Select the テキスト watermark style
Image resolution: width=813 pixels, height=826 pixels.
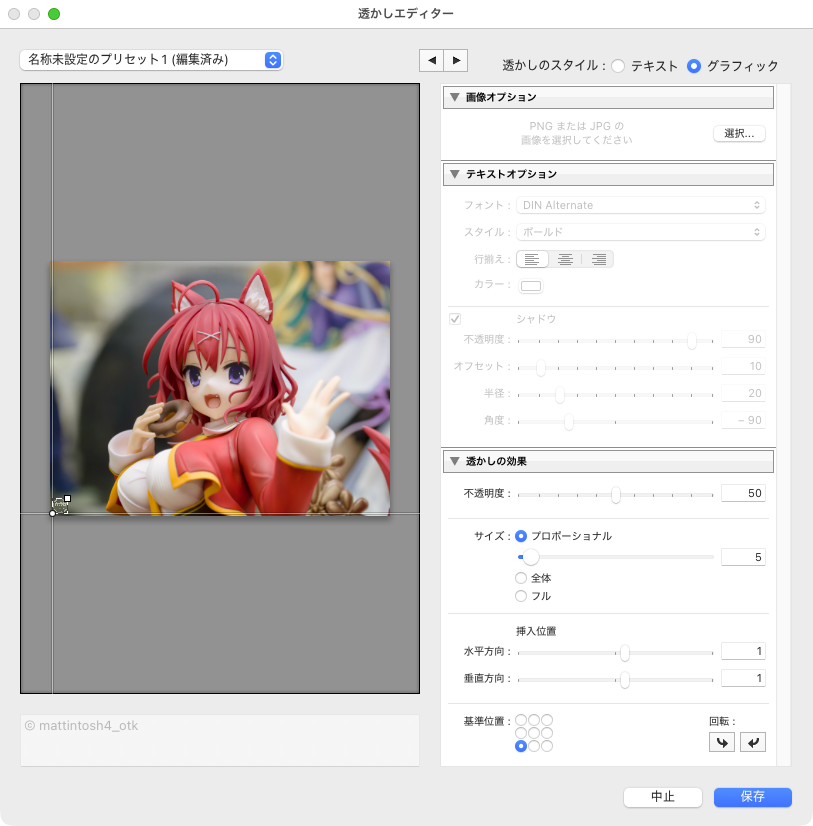[618, 66]
